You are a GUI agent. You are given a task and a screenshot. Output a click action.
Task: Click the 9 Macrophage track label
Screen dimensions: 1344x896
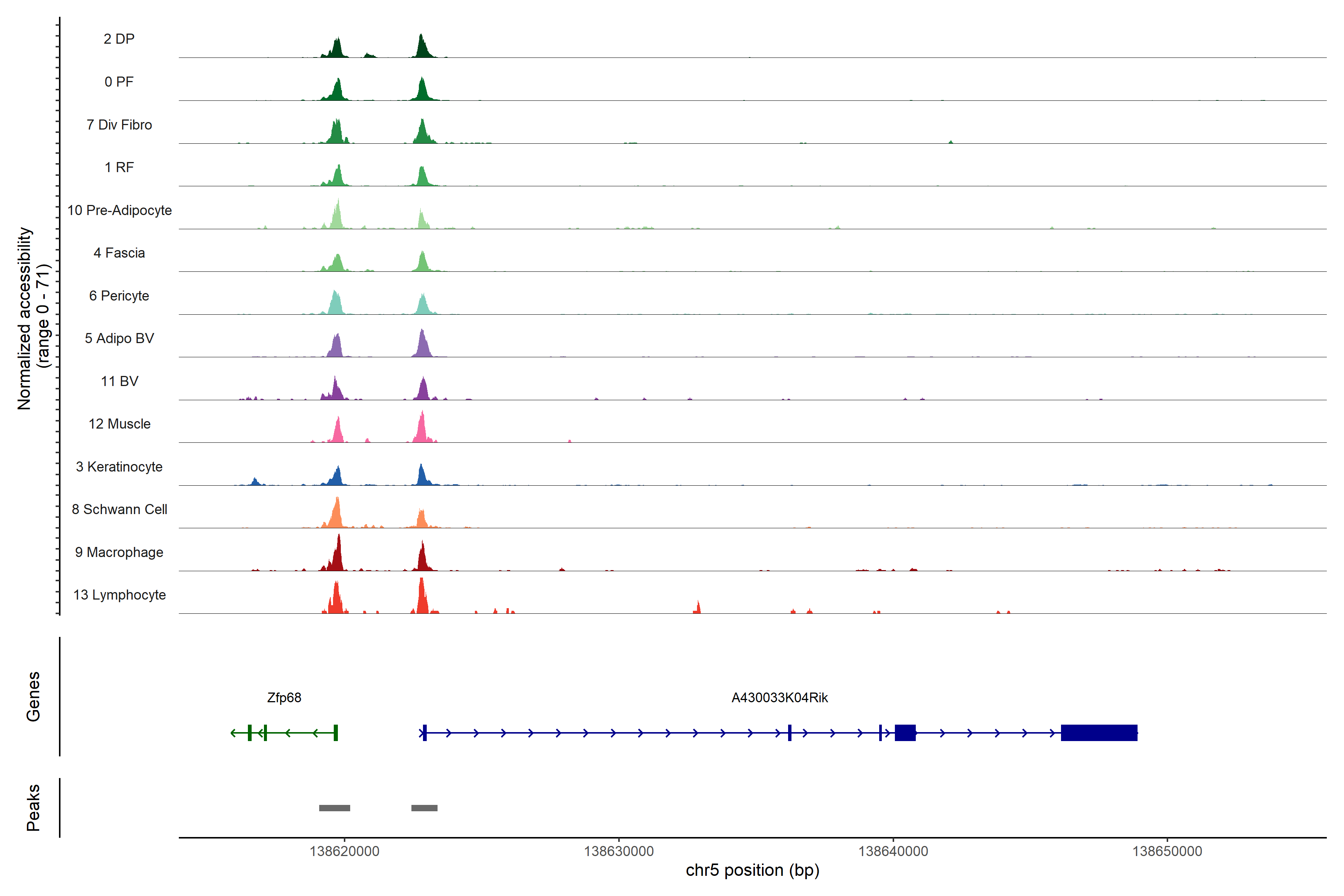click(119, 553)
